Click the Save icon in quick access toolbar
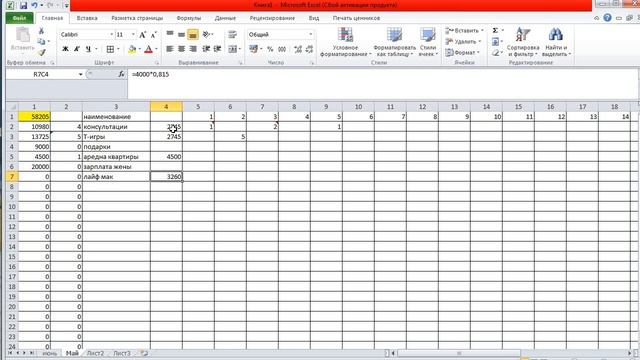The width and height of the screenshot is (640, 360). 23,5
